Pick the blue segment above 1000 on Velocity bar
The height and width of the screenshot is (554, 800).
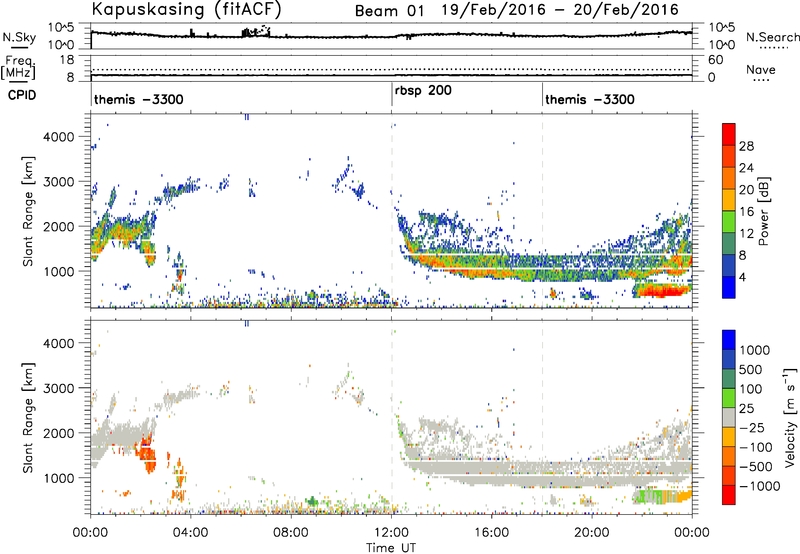tap(729, 340)
